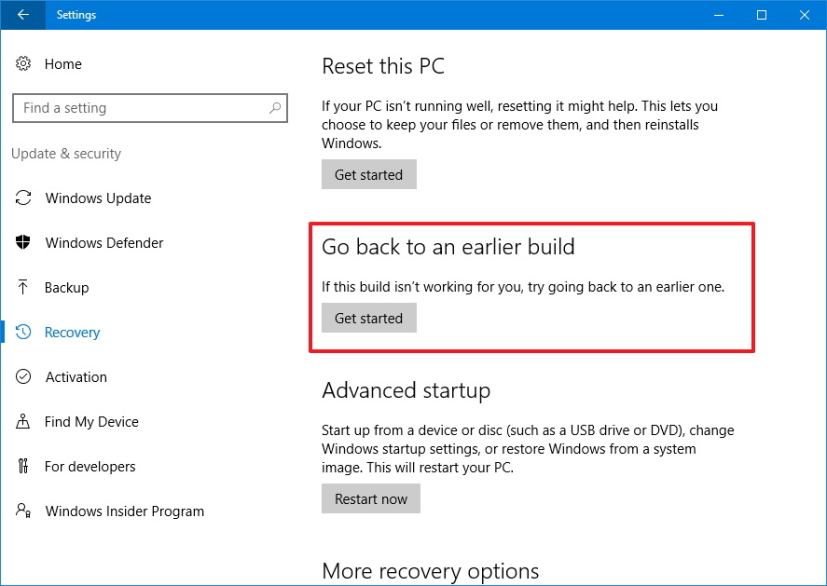The height and width of the screenshot is (586, 827).
Task: Navigate to Windows Update from the sidebar
Action: (x=98, y=198)
